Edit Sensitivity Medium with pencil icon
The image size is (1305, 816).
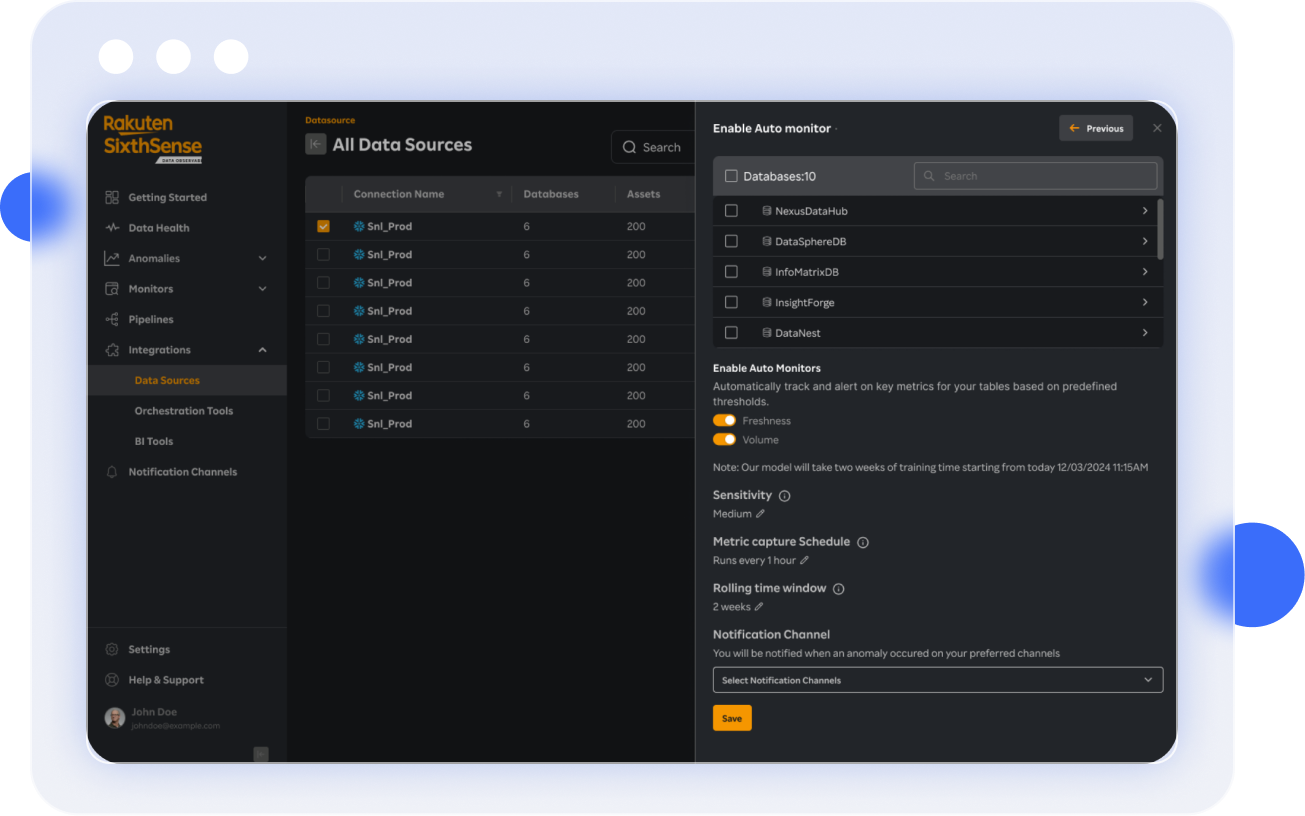point(760,514)
